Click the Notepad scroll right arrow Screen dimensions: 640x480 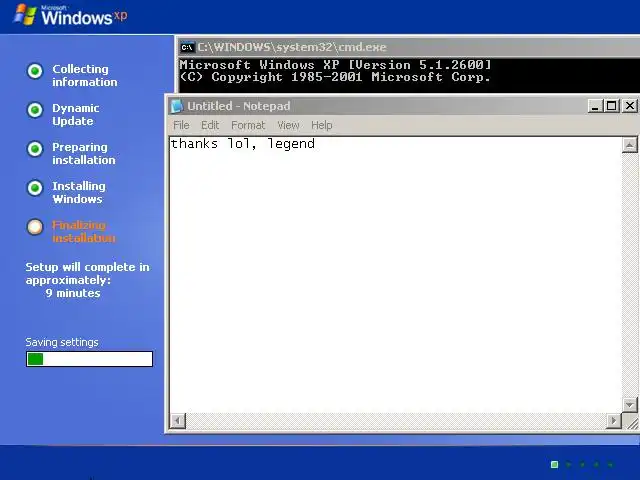tap(613, 420)
